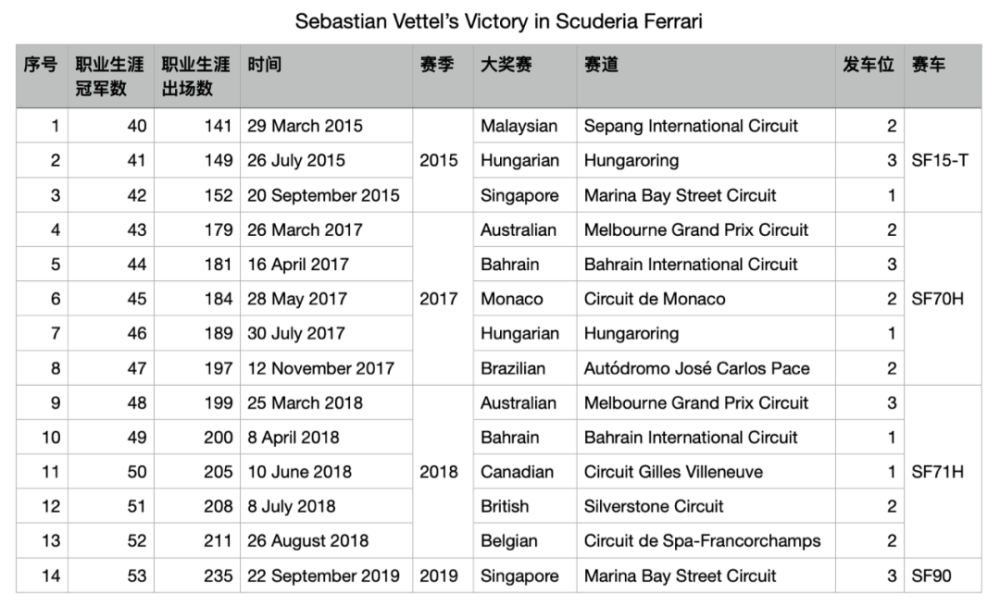Select the '赛车' column header
Image resolution: width=1000 pixels, height=606 pixels.
tap(928, 65)
